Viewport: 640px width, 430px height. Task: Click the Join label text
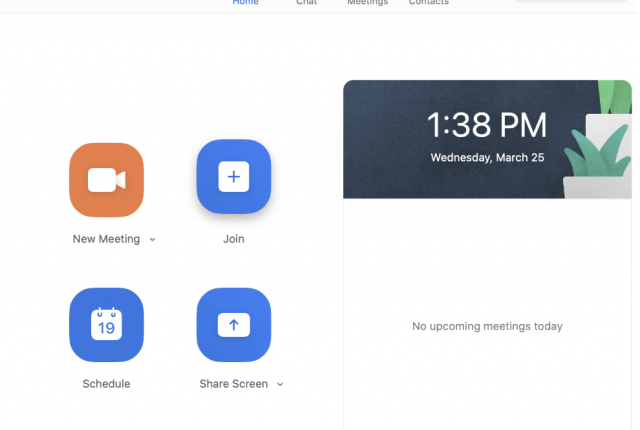[234, 239]
